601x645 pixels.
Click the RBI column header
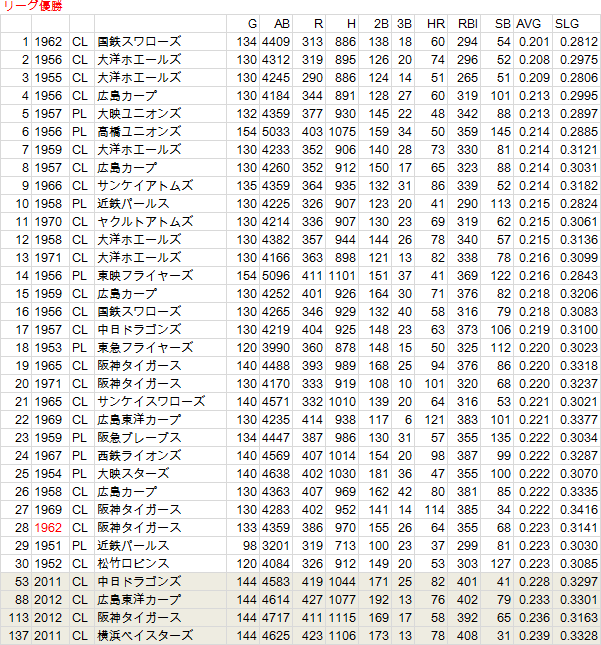click(468, 24)
